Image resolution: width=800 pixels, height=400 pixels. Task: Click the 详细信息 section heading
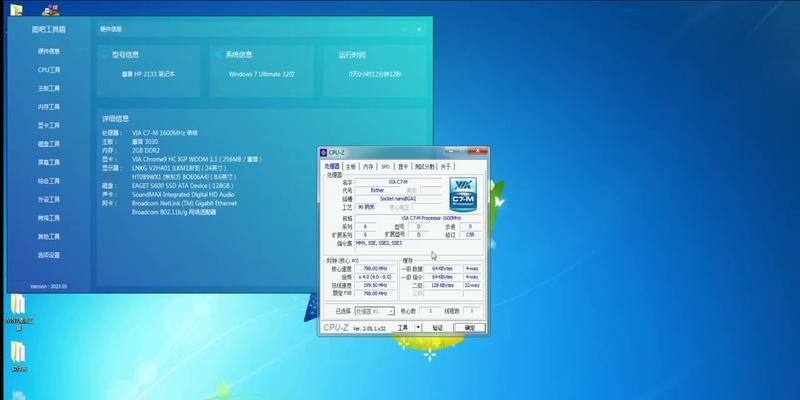point(115,118)
